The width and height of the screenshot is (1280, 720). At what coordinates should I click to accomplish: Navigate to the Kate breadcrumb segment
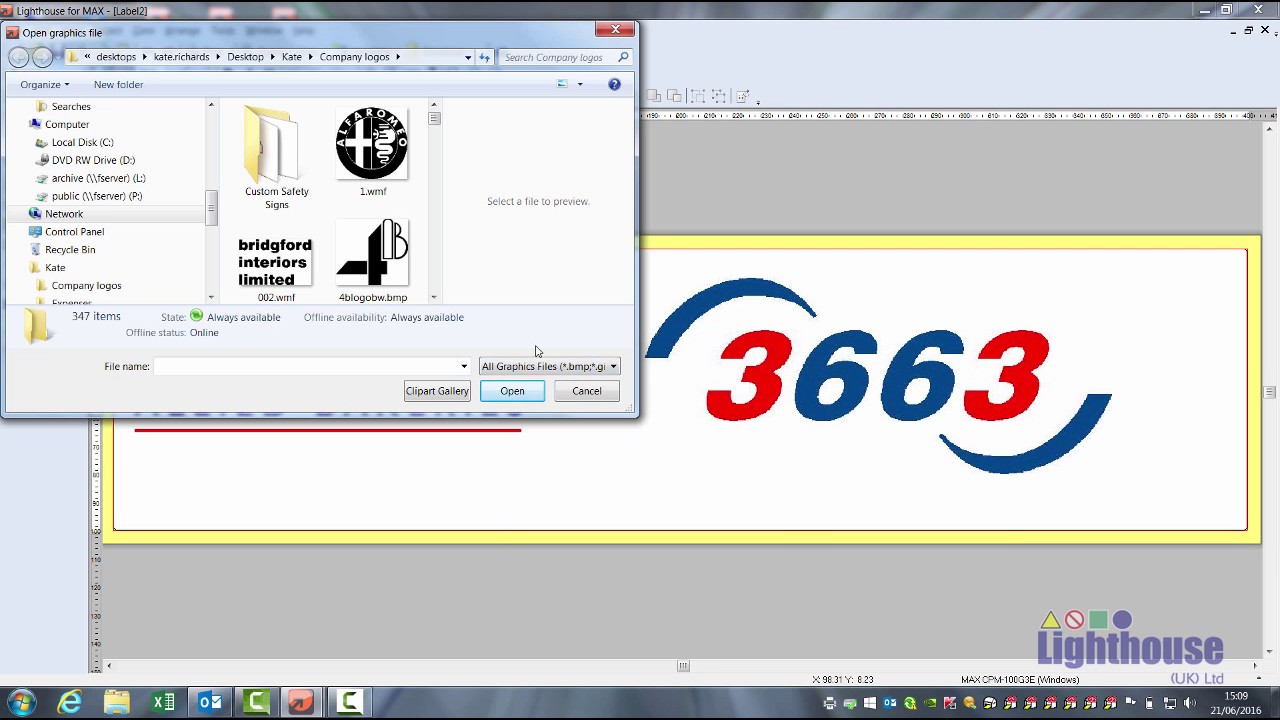[x=291, y=57]
